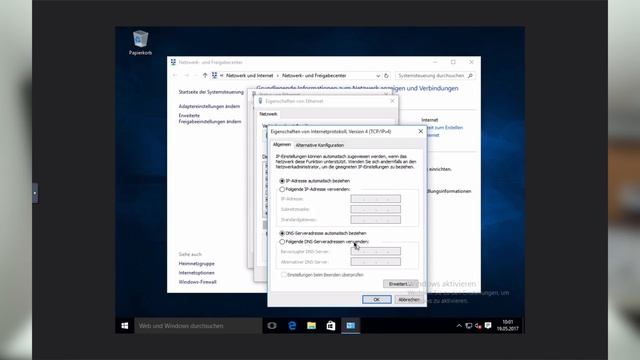Viewport: 640px width, 360px height.
Task: Close the TCP/IPv4 properties dialog
Action: (x=420, y=131)
